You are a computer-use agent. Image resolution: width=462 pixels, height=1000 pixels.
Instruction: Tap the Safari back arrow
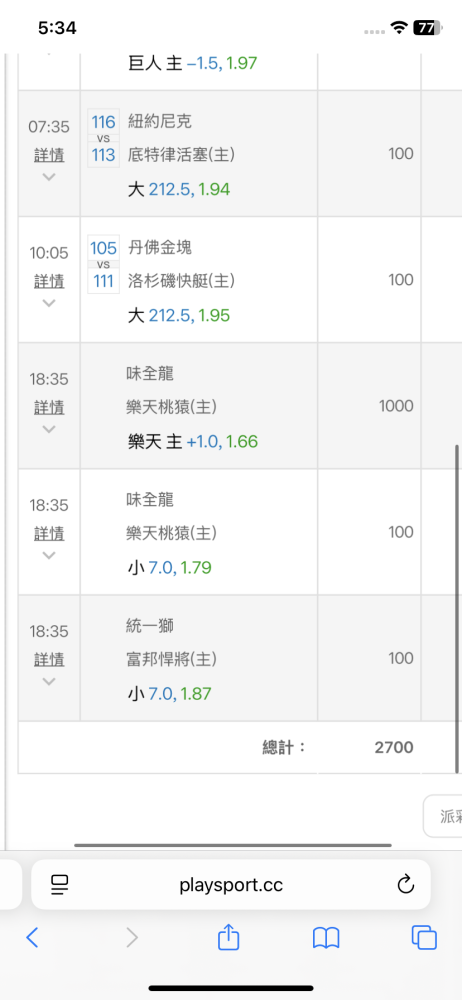pyautogui.click(x=33, y=938)
